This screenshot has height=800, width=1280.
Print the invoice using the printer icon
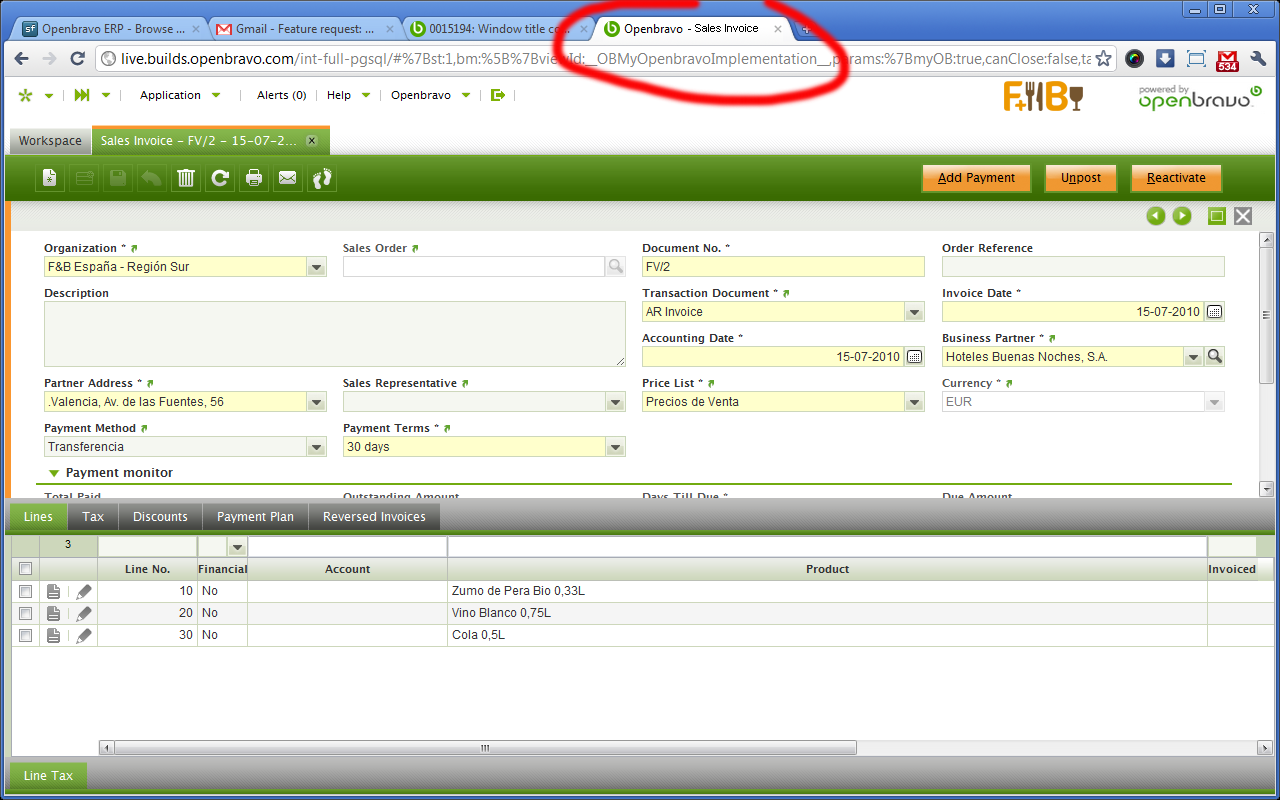point(254,178)
